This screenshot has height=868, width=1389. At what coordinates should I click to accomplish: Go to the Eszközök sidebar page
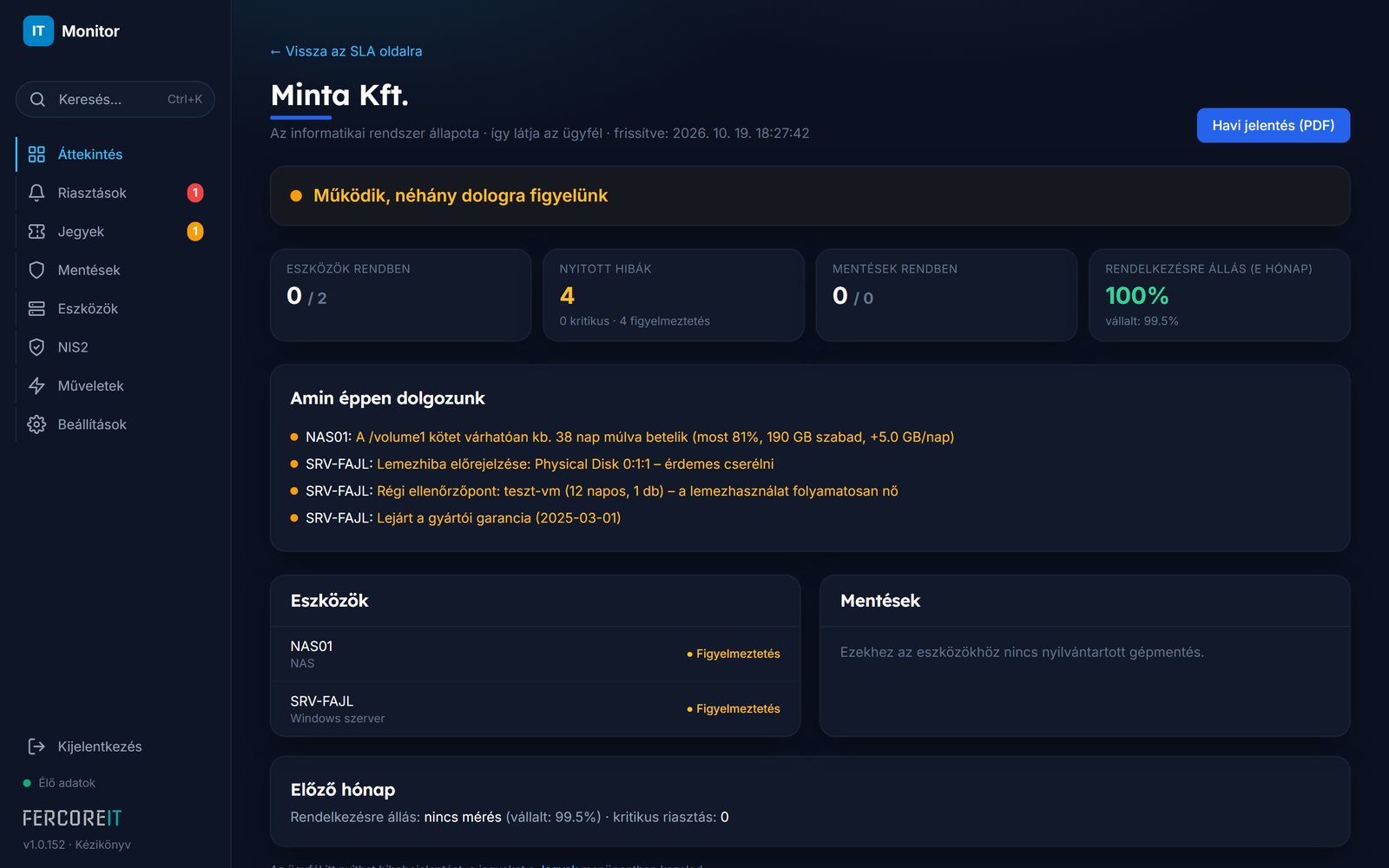pyautogui.click(x=115, y=309)
